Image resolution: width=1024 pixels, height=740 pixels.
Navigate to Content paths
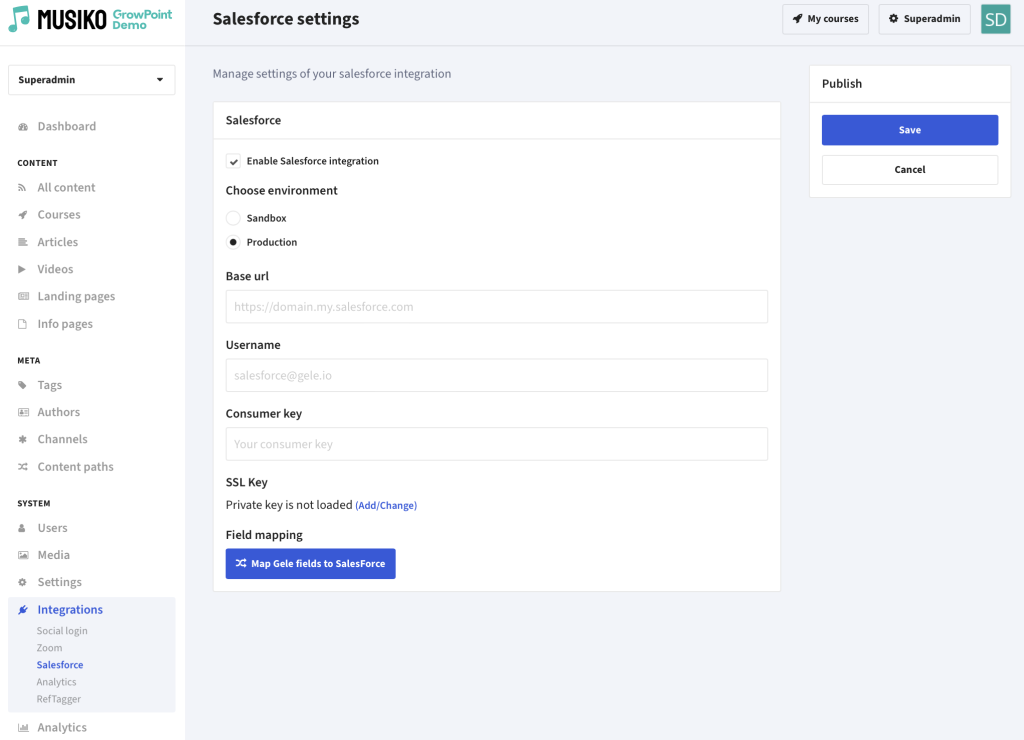(x=76, y=467)
